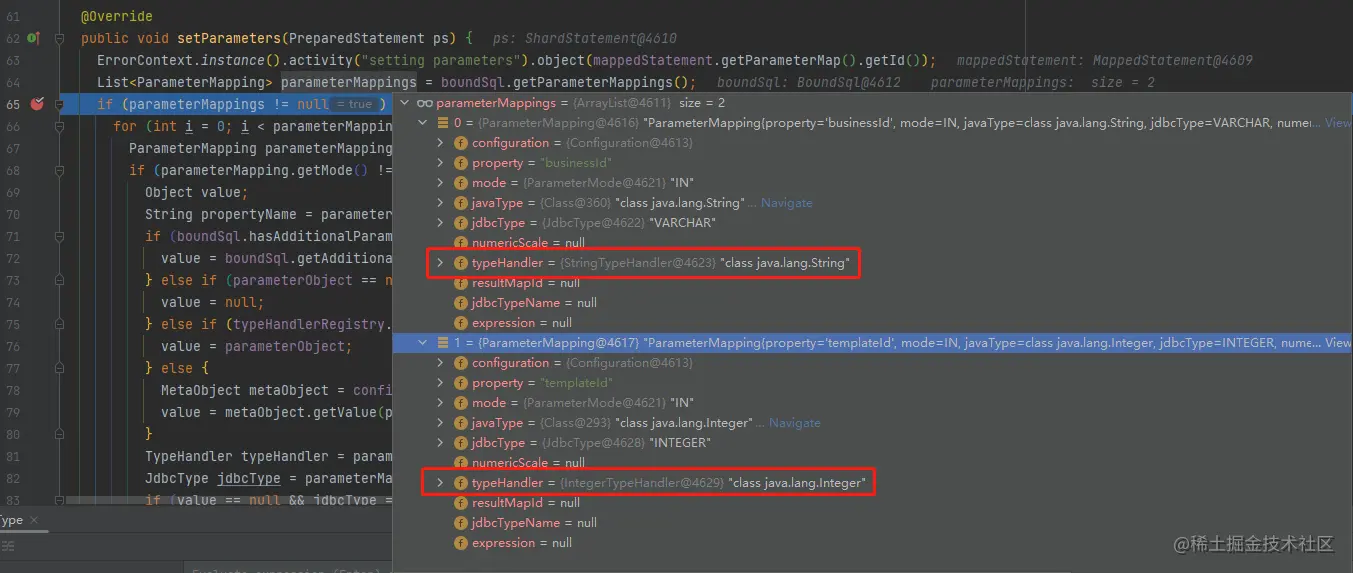Select "jdbcTypeName = null" row under entry 0
Screen dimensions: 1353x573
tap(871, 303)
